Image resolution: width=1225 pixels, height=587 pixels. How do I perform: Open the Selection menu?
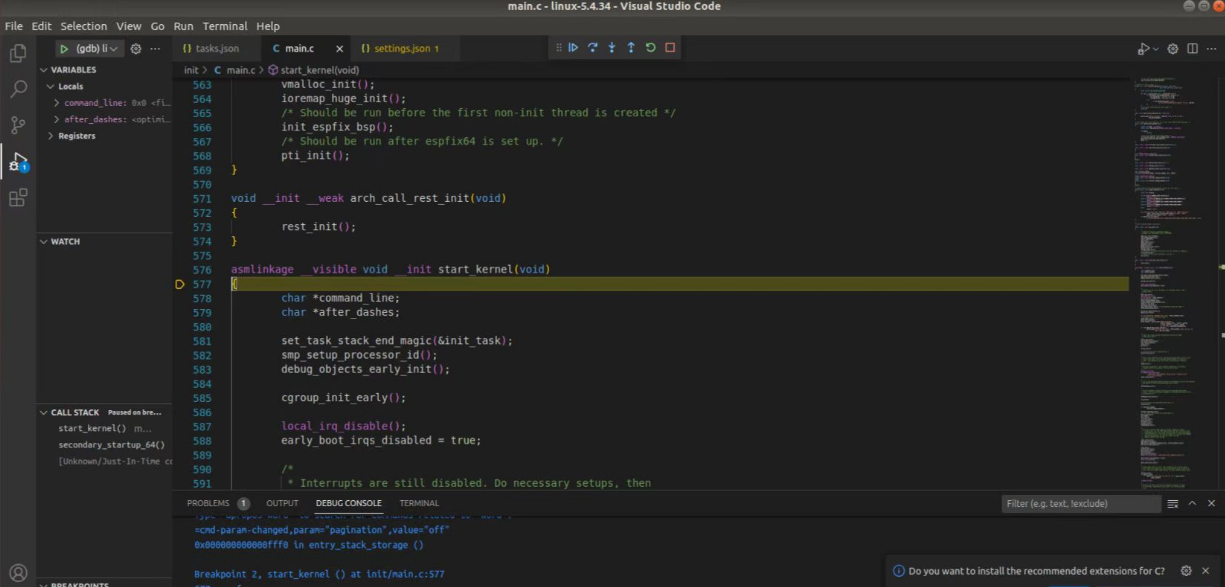[84, 26]
